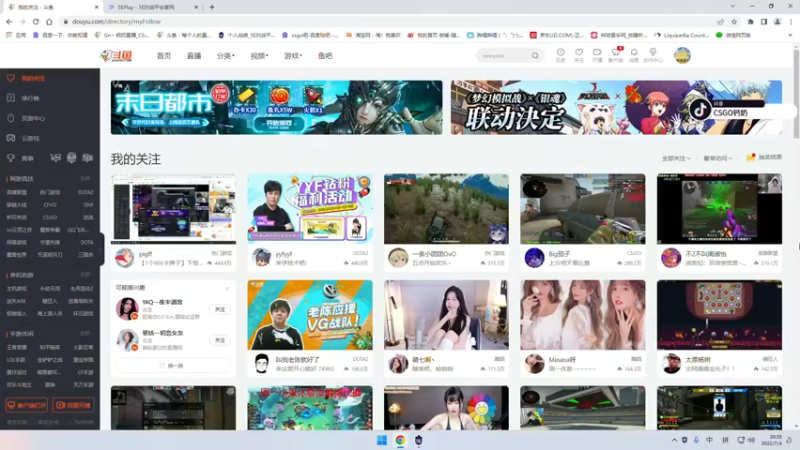800x450 pixels.
Task: Open a new browser tab
Action: point(212,7)
